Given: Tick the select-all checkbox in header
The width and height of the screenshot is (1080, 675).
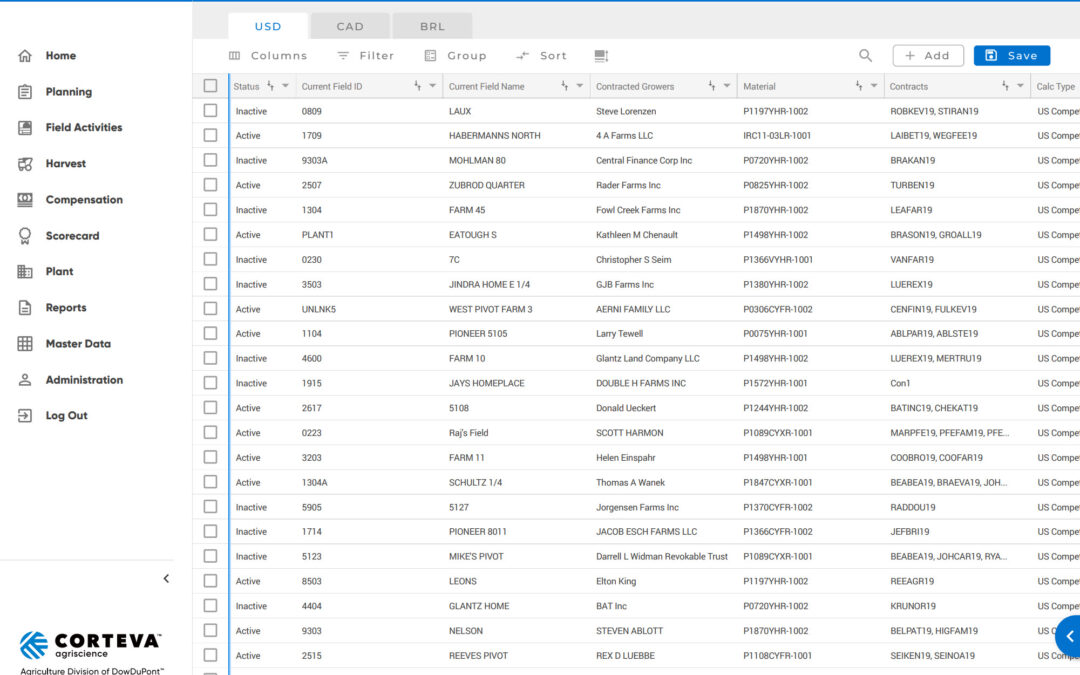Looking at the screenshot, I should click(x=210, y=86).
